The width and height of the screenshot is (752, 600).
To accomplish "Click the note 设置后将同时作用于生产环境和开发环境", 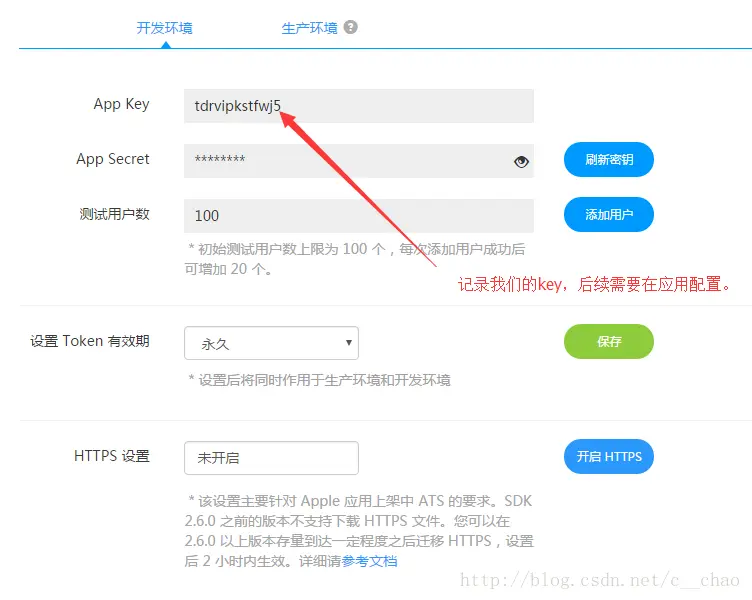I will pos(319,380).
